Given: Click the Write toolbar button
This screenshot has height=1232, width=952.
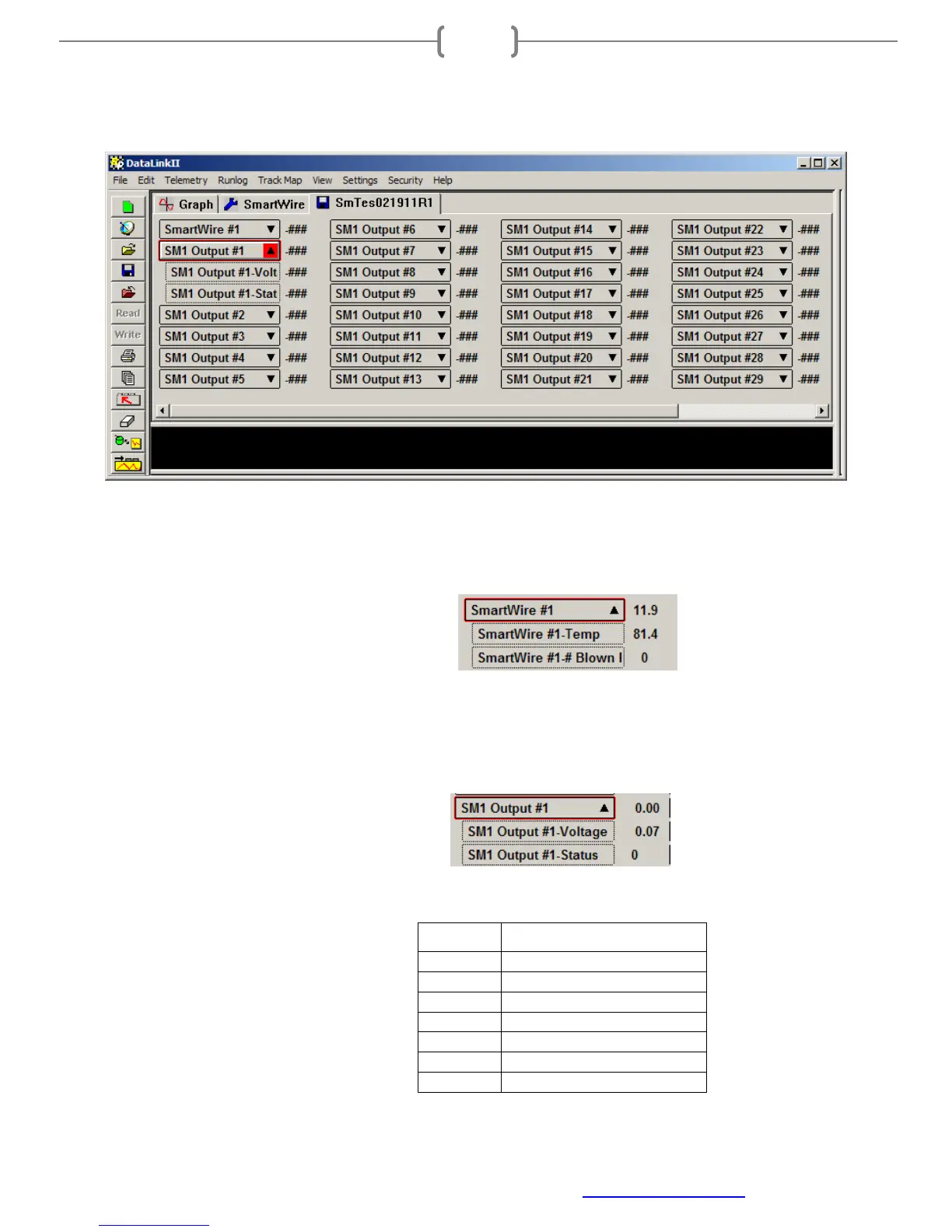Looking at the screenshot, I should [x=128, y=335].
